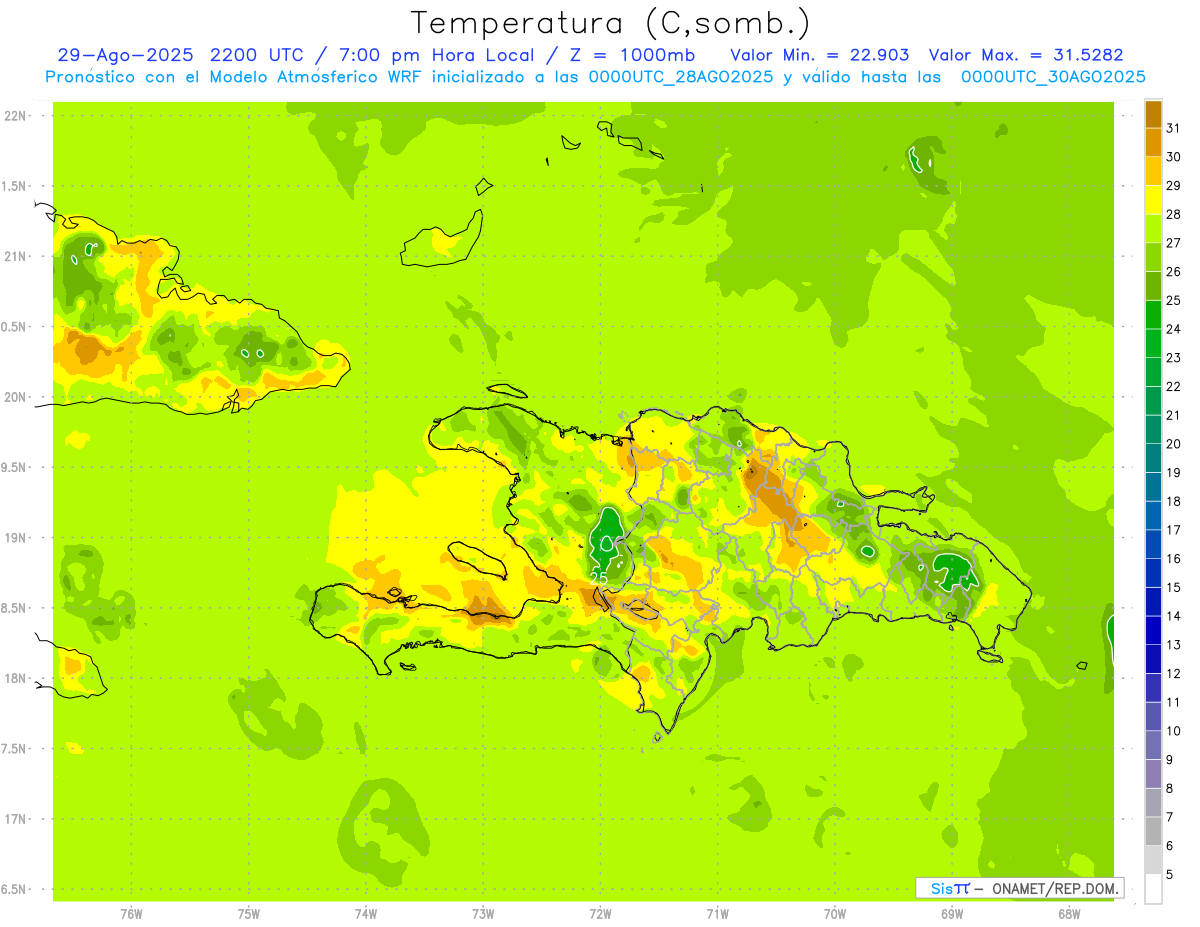The height and width of the screenshot is (927, 1200).
Task: Click the blue colorbar segment between 16 and 17
Action: tap(1153, 544)
